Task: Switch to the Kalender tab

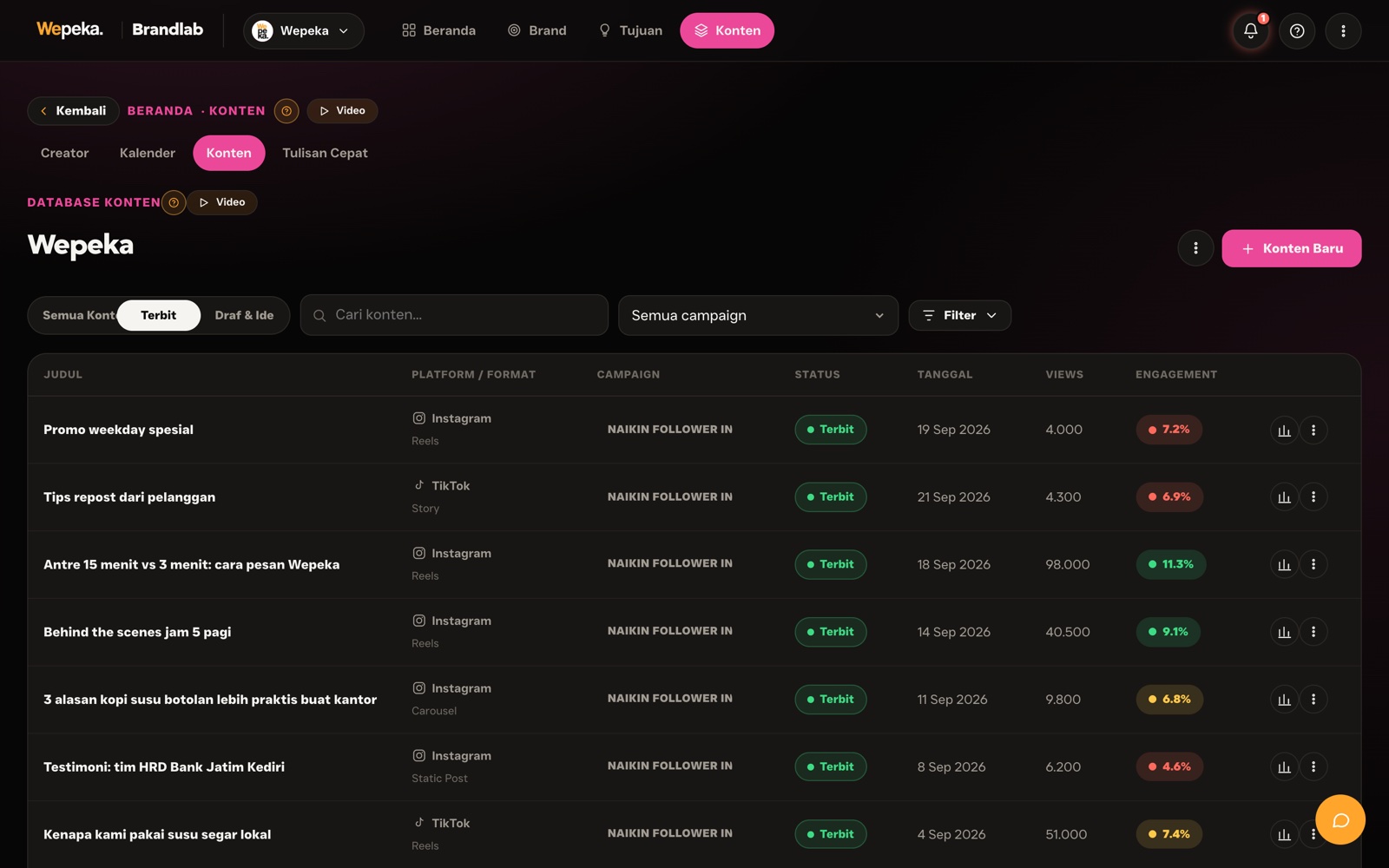Action: (148, 153)
